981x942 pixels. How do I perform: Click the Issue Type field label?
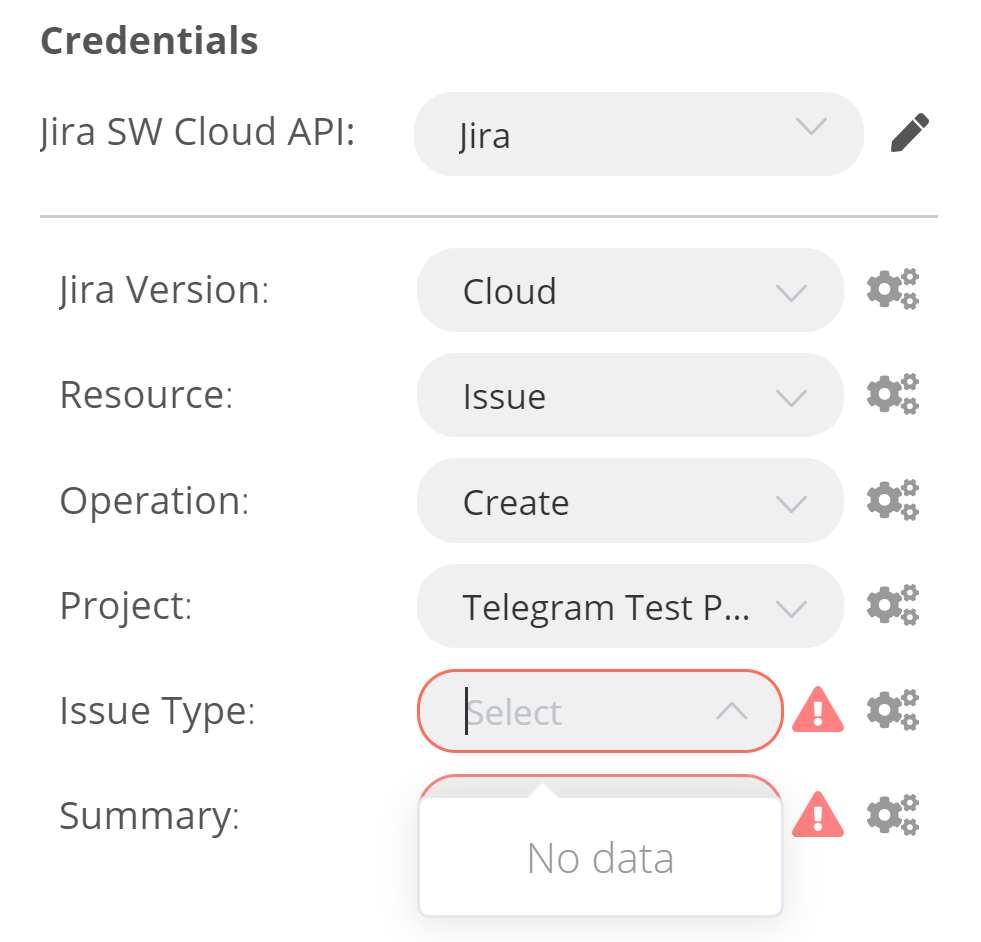(157, 711)
